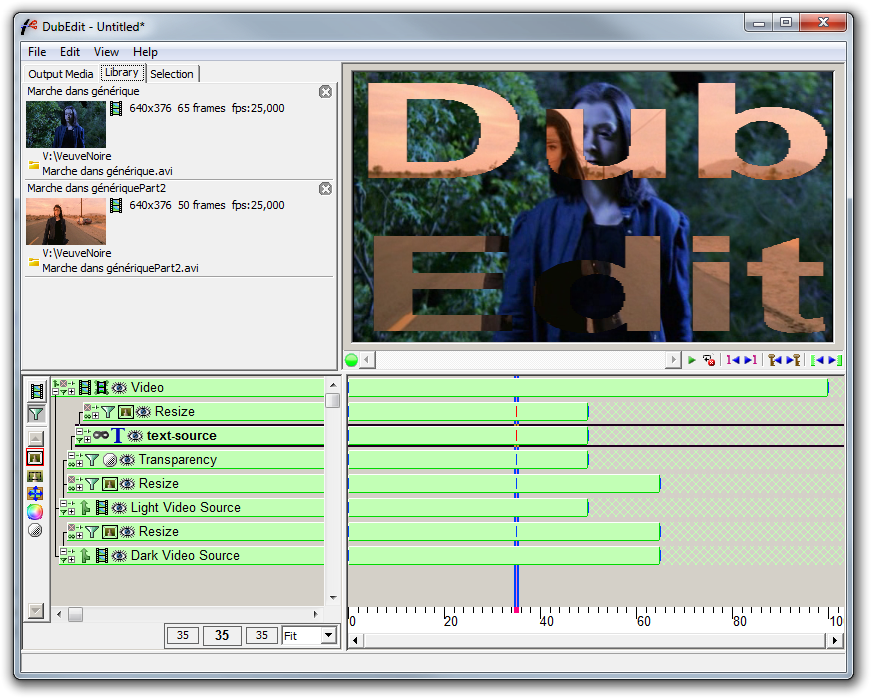Click the green play button
This screenshot has height=699, width=871.
pos(692,360)
